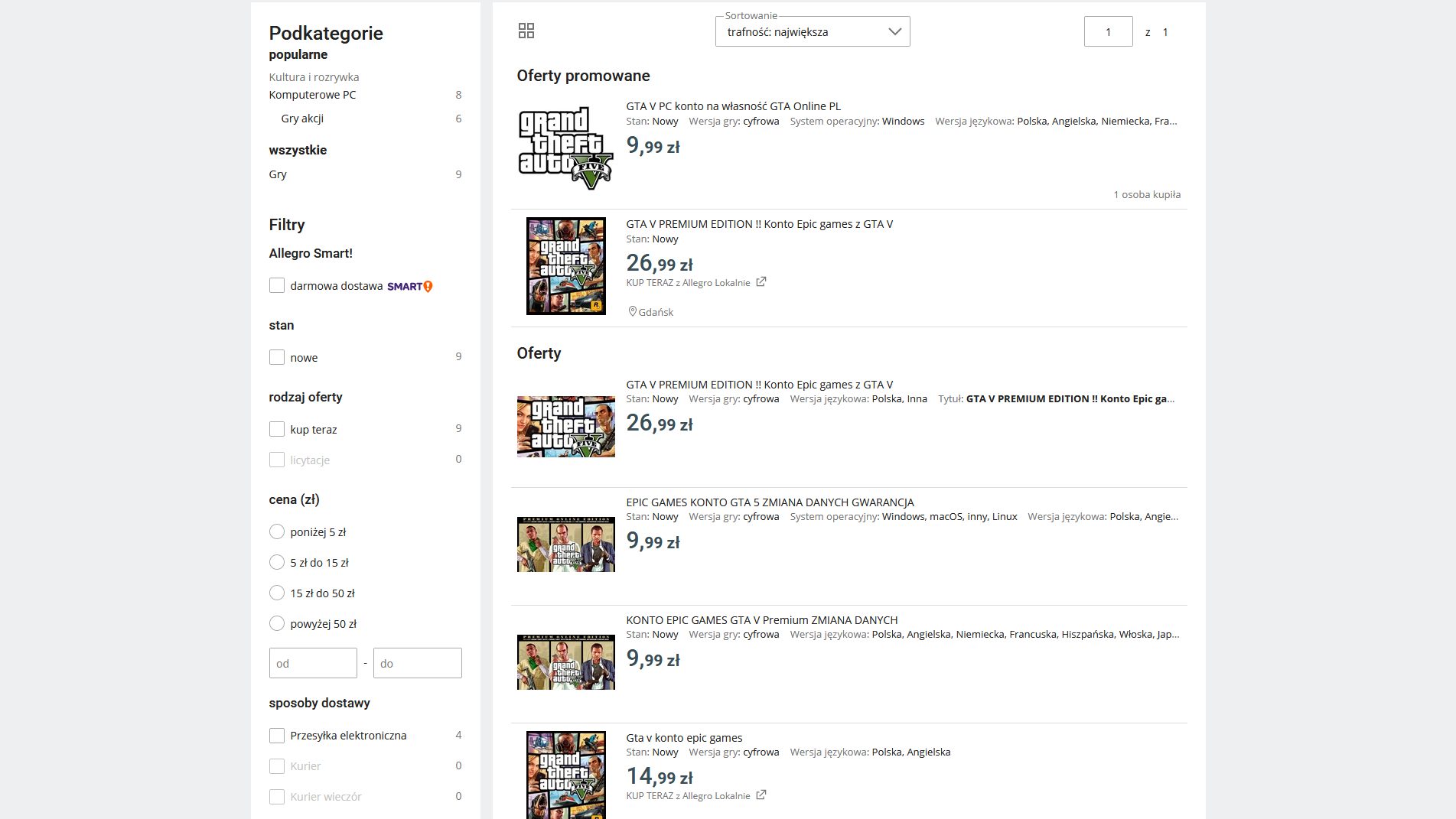Tick the 'kup teraz' offer type checkbox
This screenshot has width=1456, height=819.
(277, 429)
